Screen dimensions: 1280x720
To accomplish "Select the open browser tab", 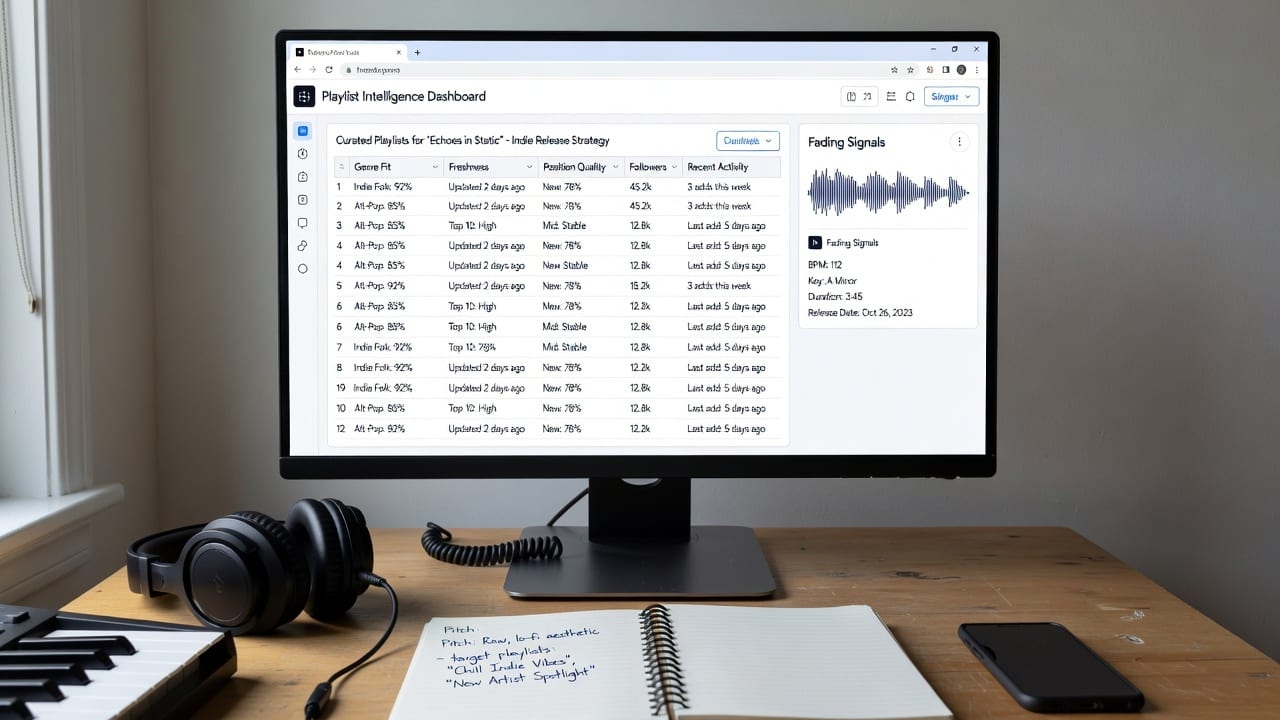I will tap(348, 52).
